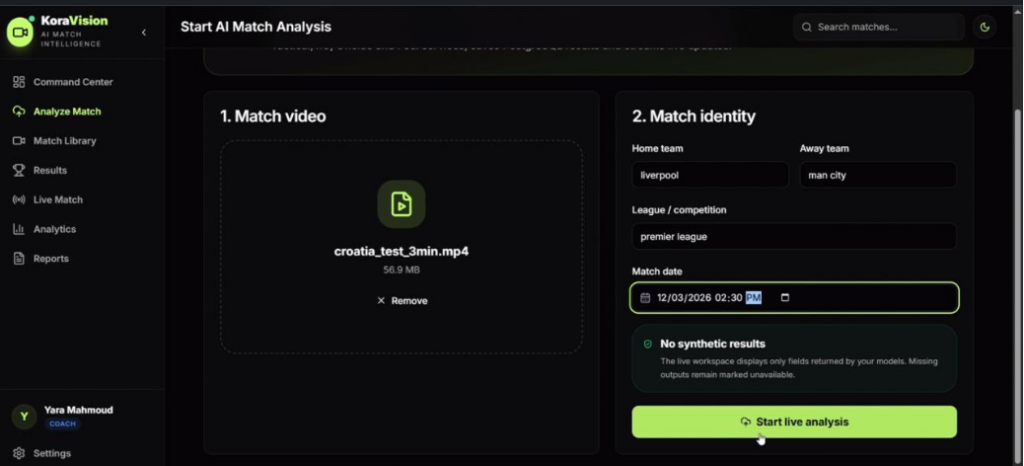Open Analytics section
This screenshot has height=466, width=1024.
pos(54,229)
